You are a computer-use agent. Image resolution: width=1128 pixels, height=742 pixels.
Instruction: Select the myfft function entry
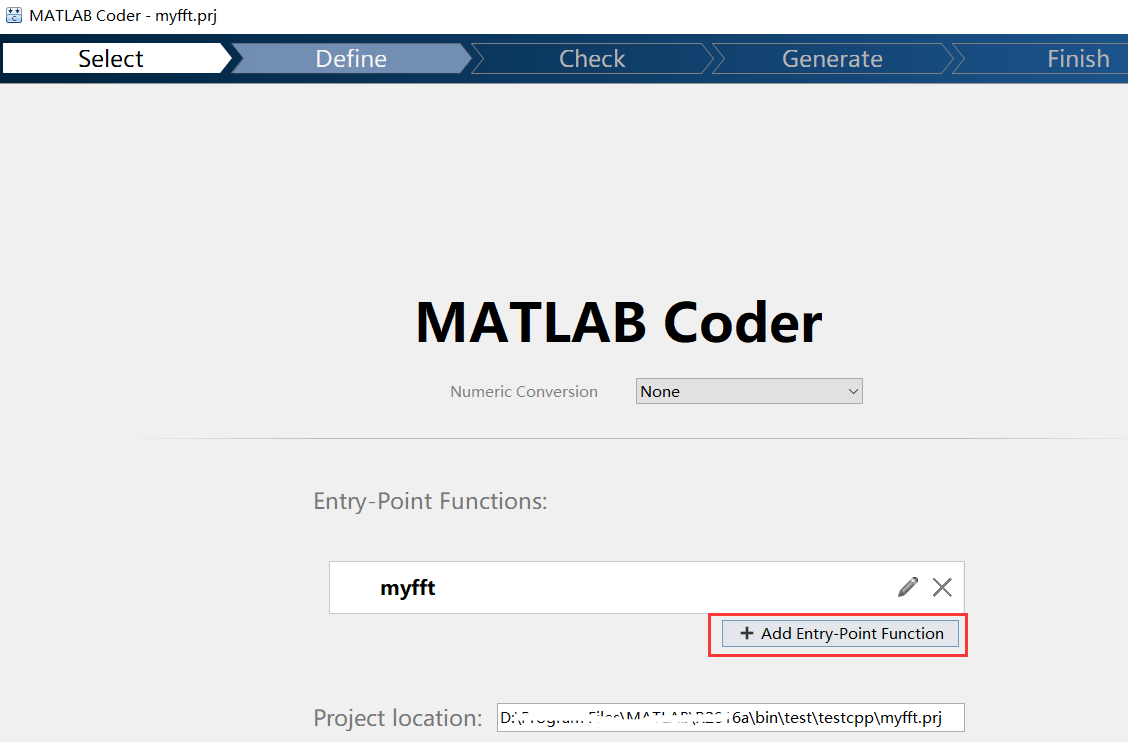[x=408, y=588]
